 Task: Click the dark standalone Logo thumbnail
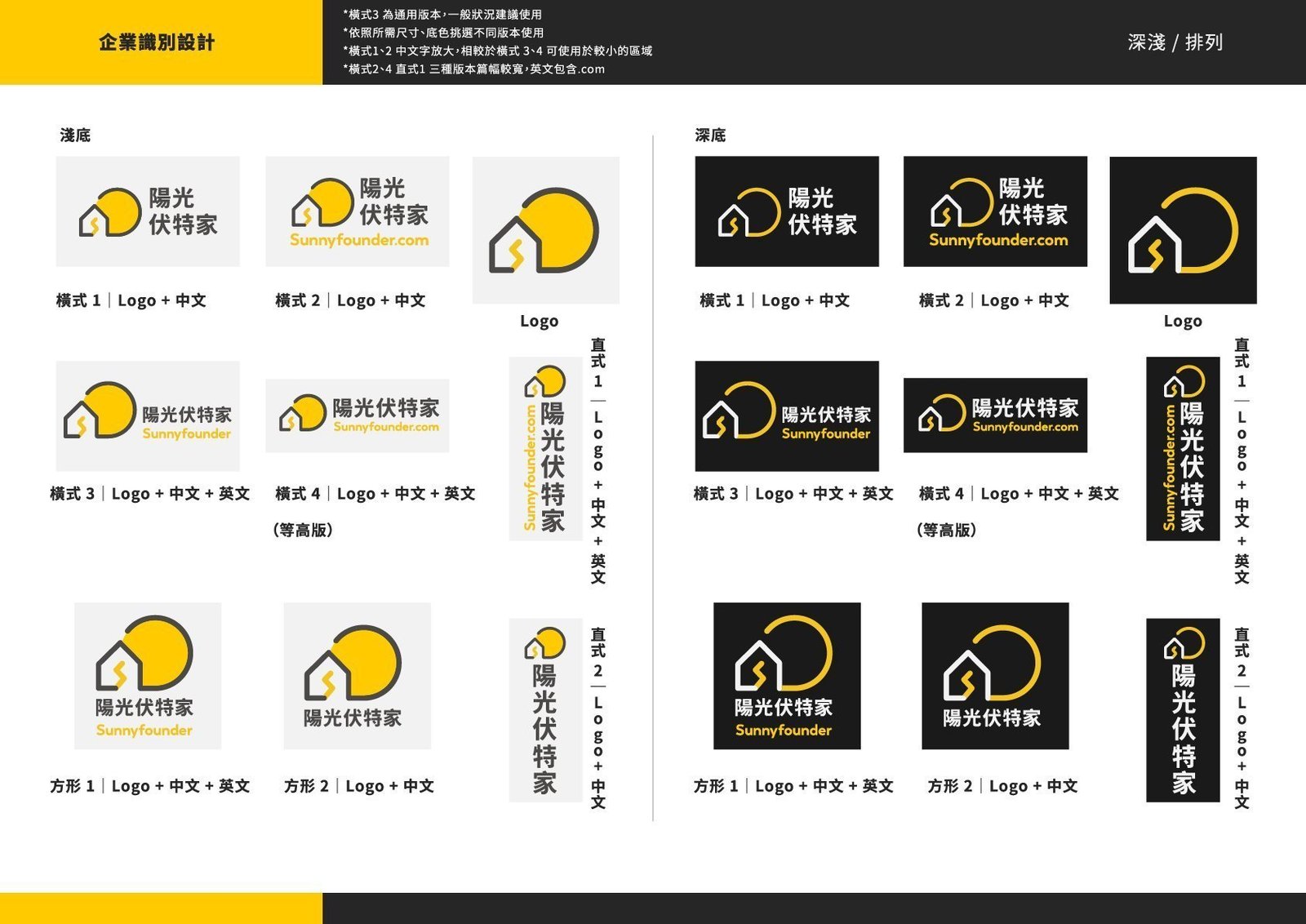(x=1183, y=230)
